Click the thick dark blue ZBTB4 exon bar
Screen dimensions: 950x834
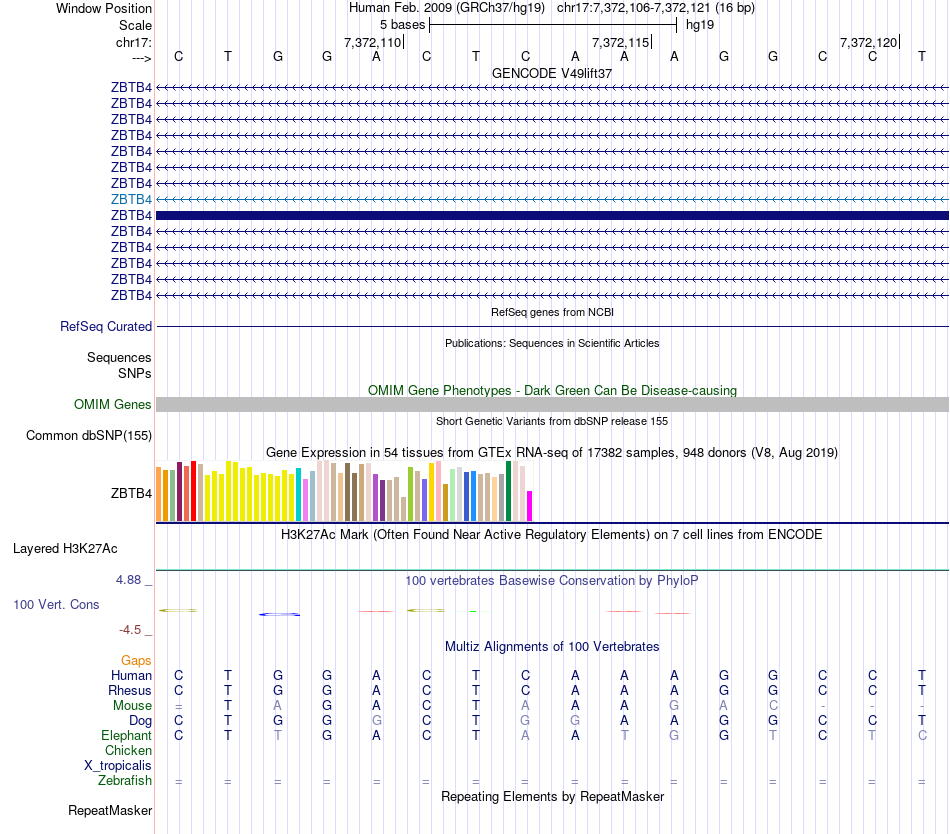pos(552,215)
